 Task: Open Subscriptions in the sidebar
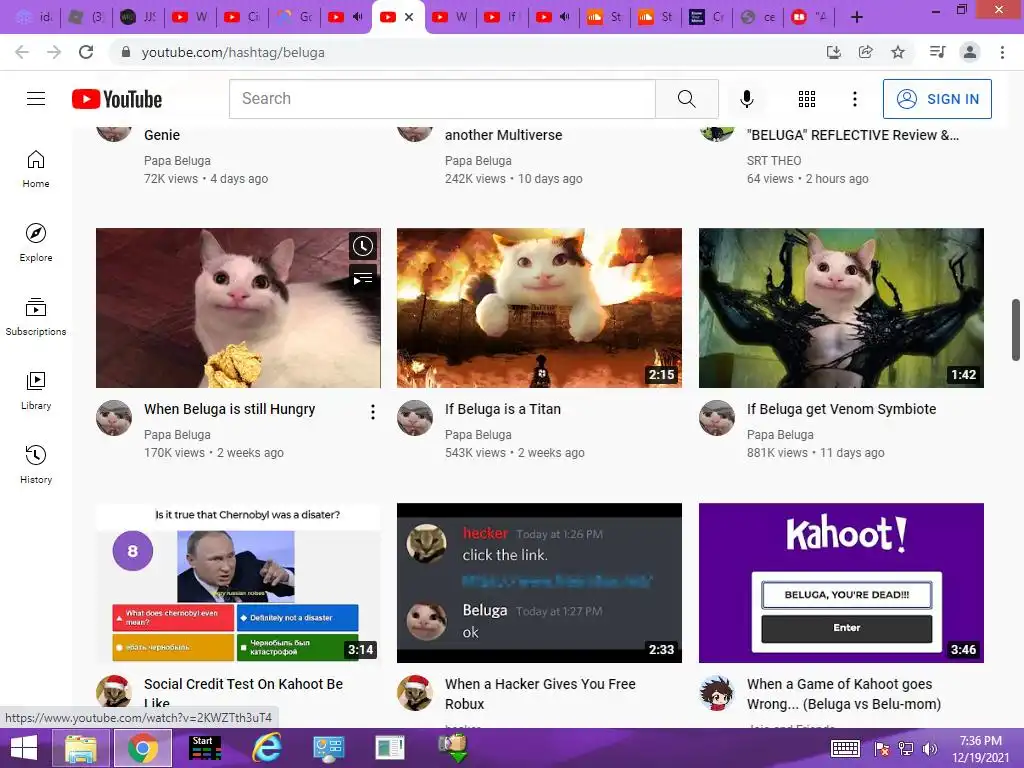coord(36,317)
